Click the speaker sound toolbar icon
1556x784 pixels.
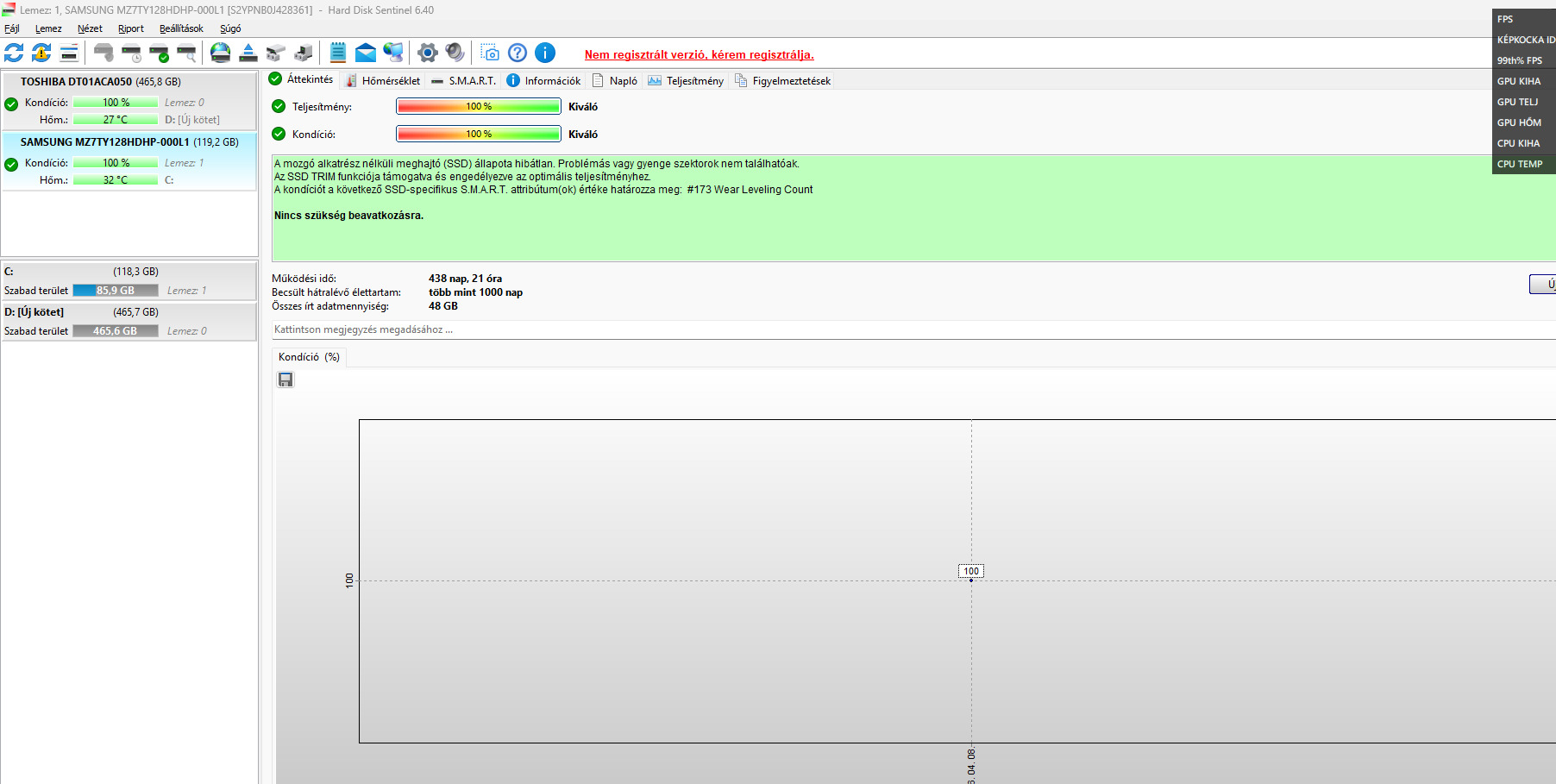click(x=455, y=53)
